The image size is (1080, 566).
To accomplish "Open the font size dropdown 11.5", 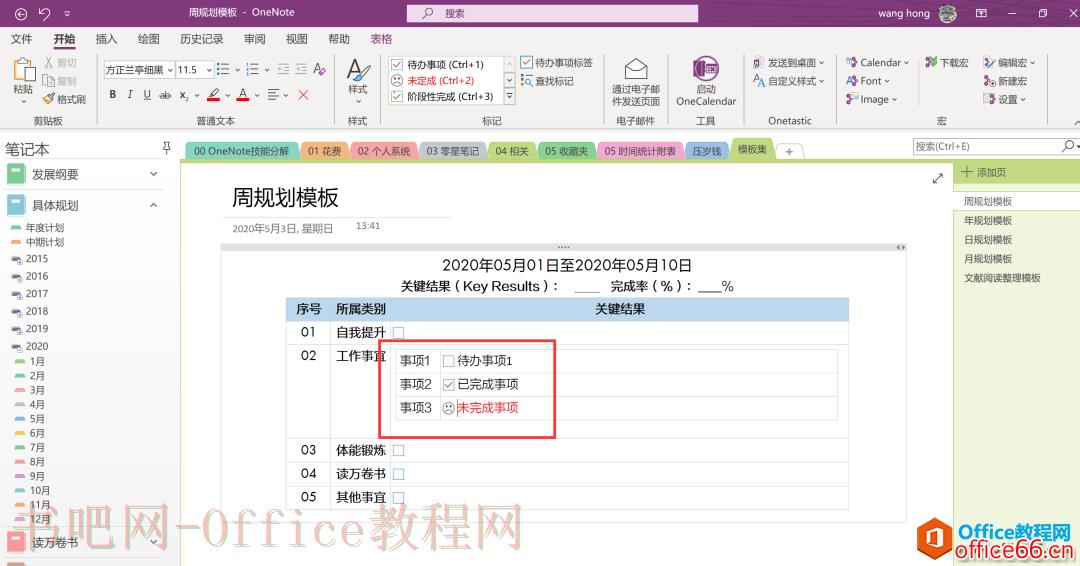I will click(x=209, y=70).
